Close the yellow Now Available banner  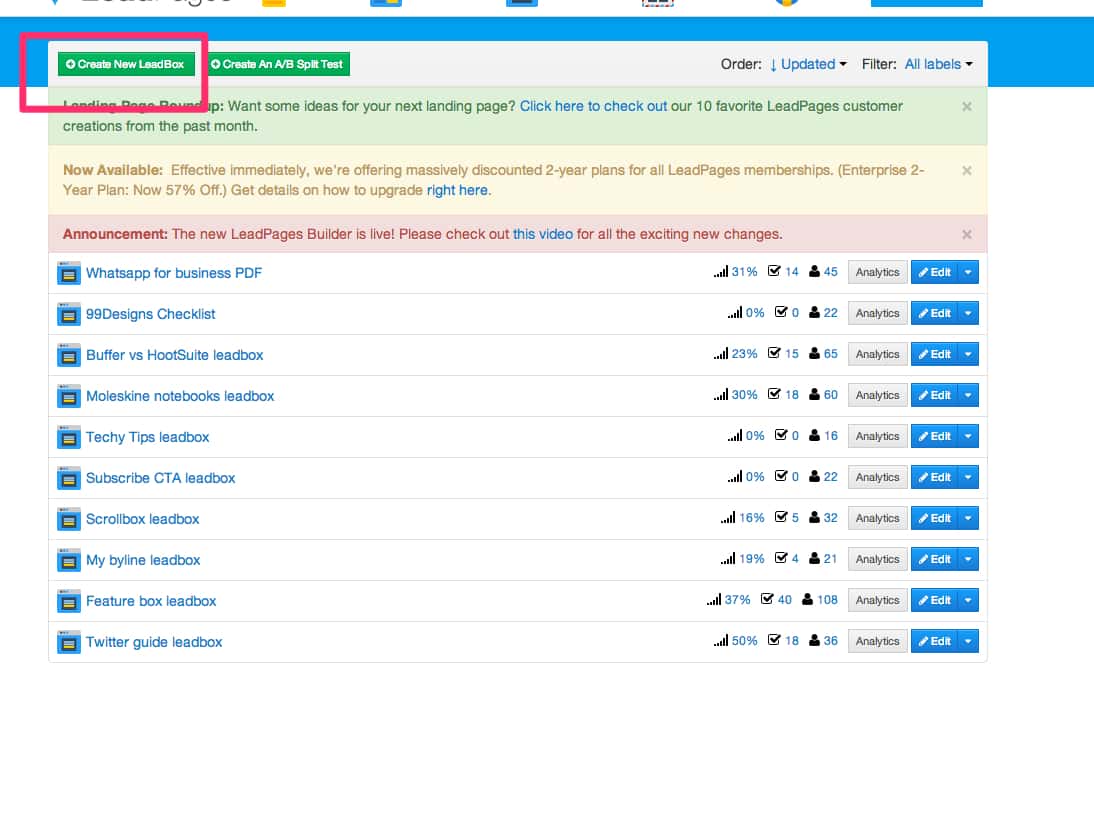(966, 171)
